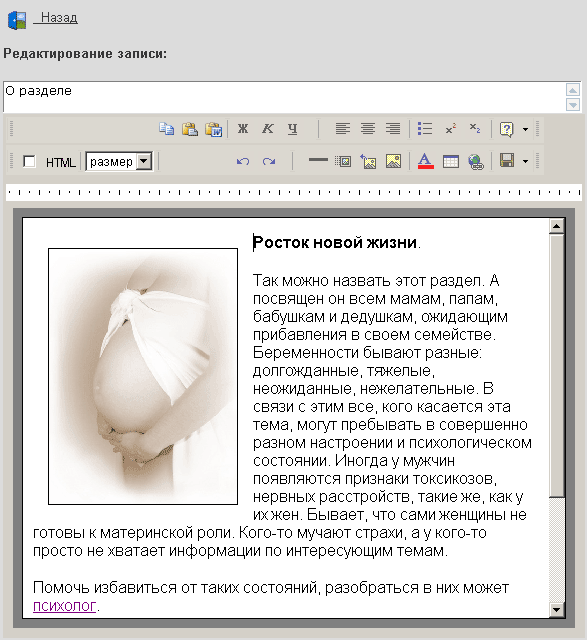Go back via Назад link
The image size is (587, 640).
[56, 18]
